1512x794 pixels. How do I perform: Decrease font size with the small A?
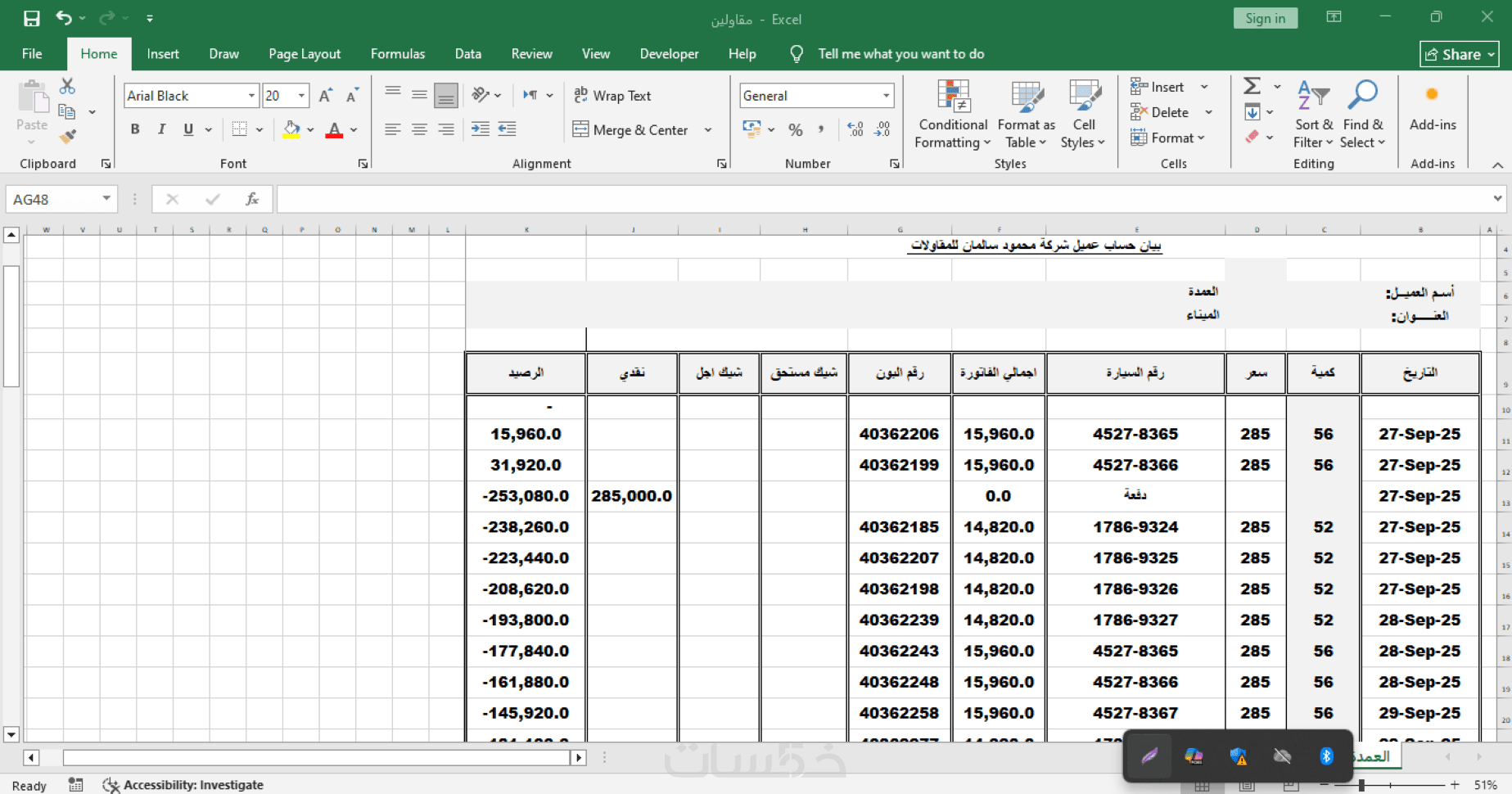(x=352, y=96)
